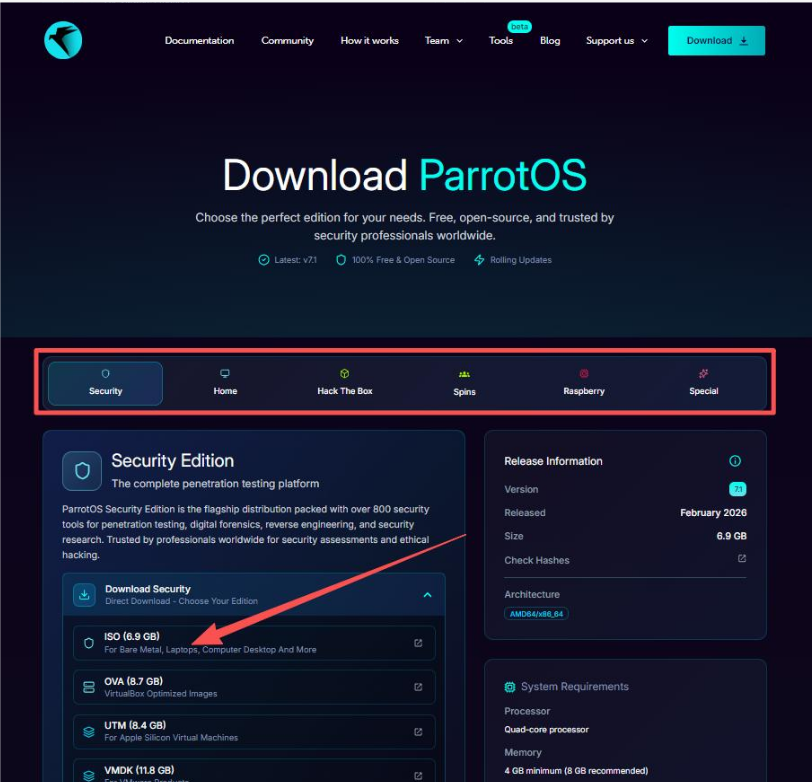Collapse the Download Security section chevron
Screen dimensions: 812x782
[427, 595]
